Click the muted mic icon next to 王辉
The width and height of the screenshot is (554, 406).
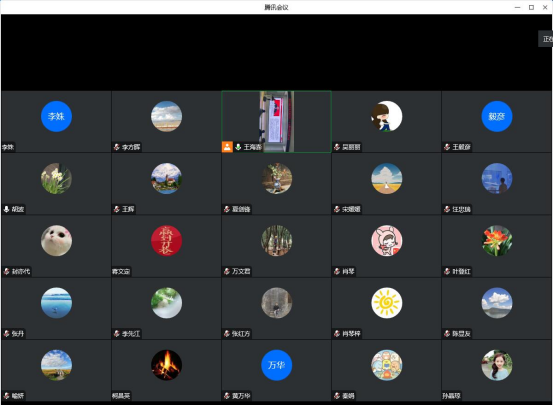click(117, 209)
